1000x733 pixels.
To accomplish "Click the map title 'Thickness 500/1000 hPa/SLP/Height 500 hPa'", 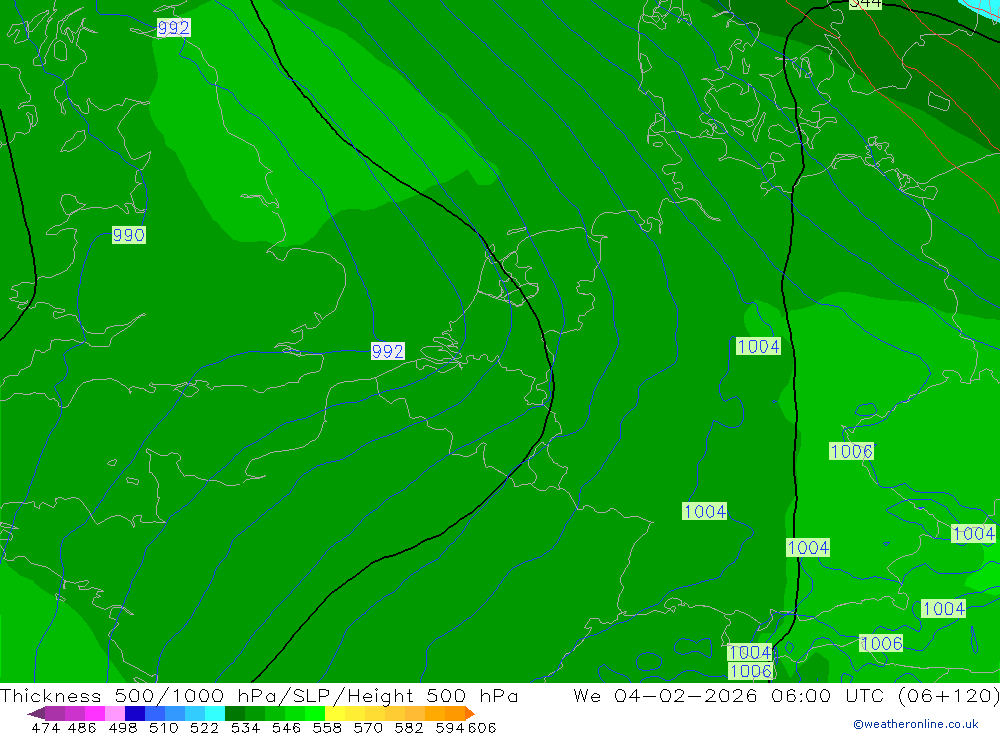I will [259, 695].
